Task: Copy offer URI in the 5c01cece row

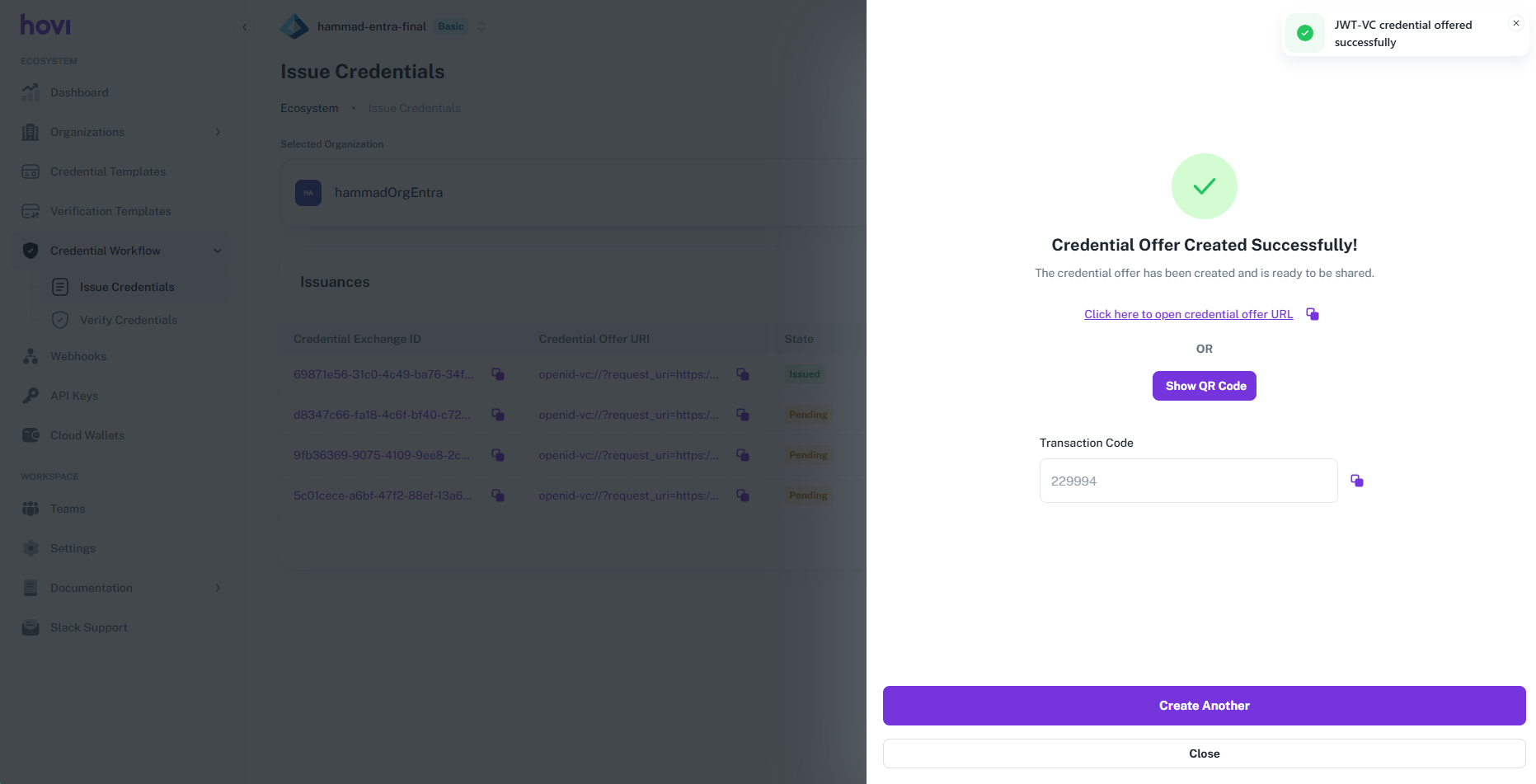Action: 743,495
